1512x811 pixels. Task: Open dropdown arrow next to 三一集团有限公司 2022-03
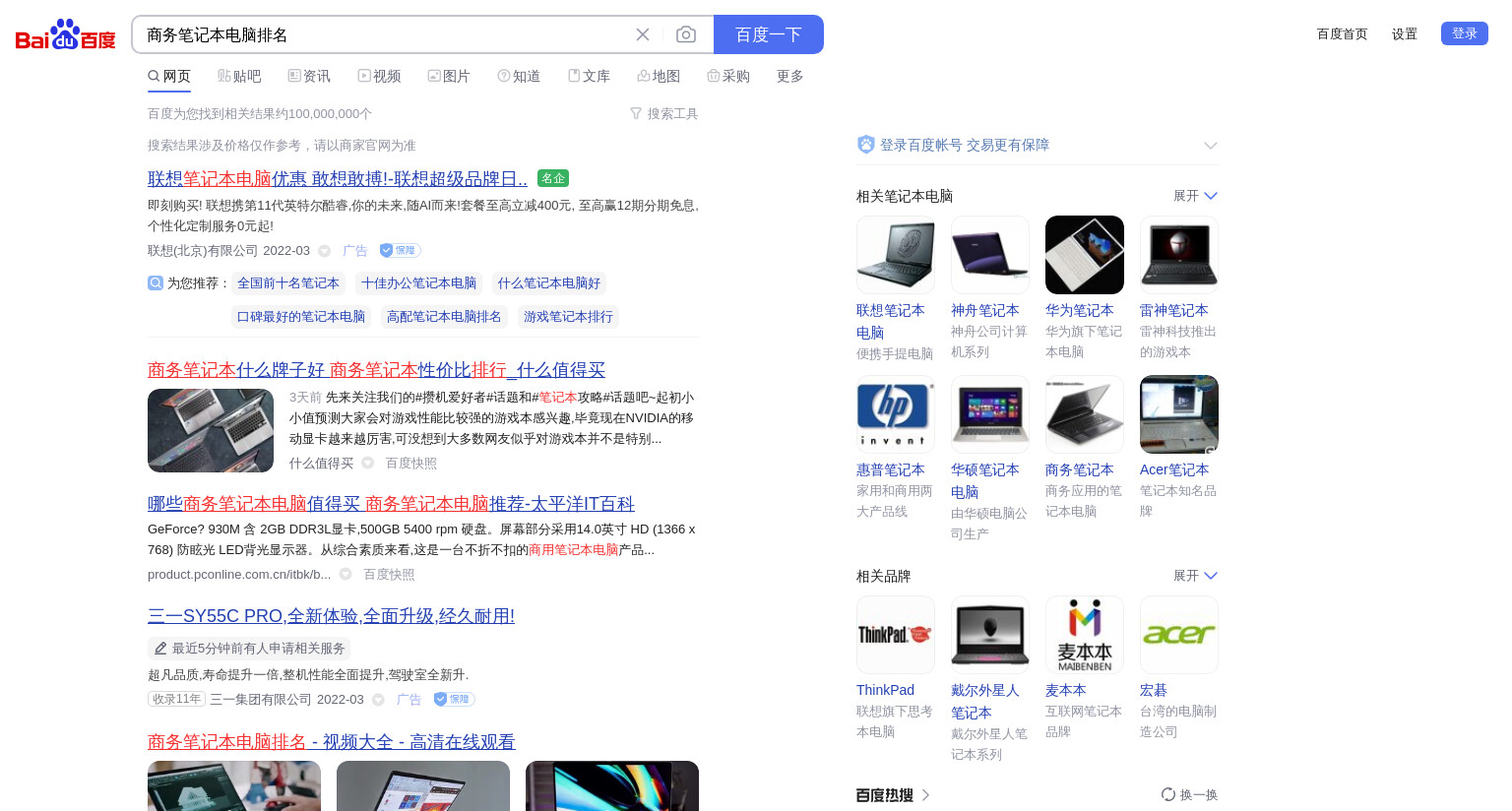point(378,700)
